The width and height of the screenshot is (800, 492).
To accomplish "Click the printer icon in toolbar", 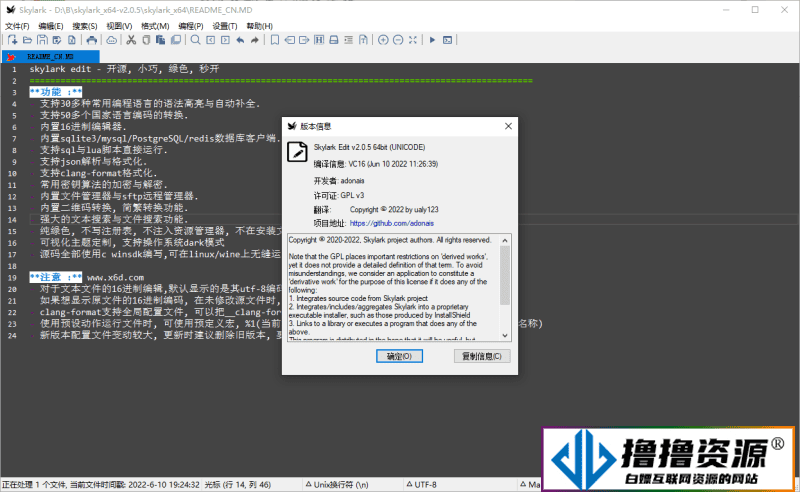I will tap(91, 40).
